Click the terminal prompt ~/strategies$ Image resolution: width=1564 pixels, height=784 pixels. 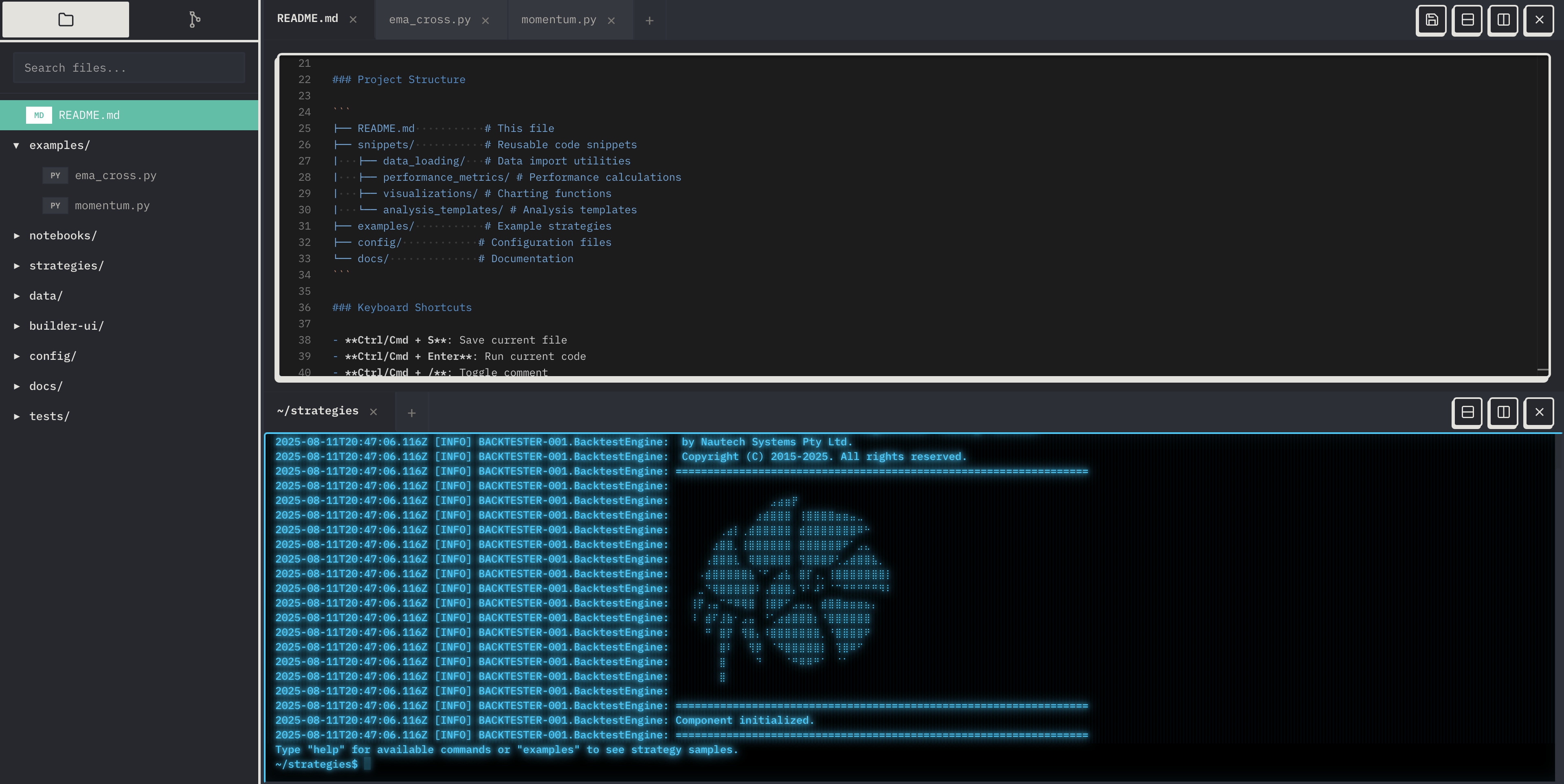coord(316,764)
